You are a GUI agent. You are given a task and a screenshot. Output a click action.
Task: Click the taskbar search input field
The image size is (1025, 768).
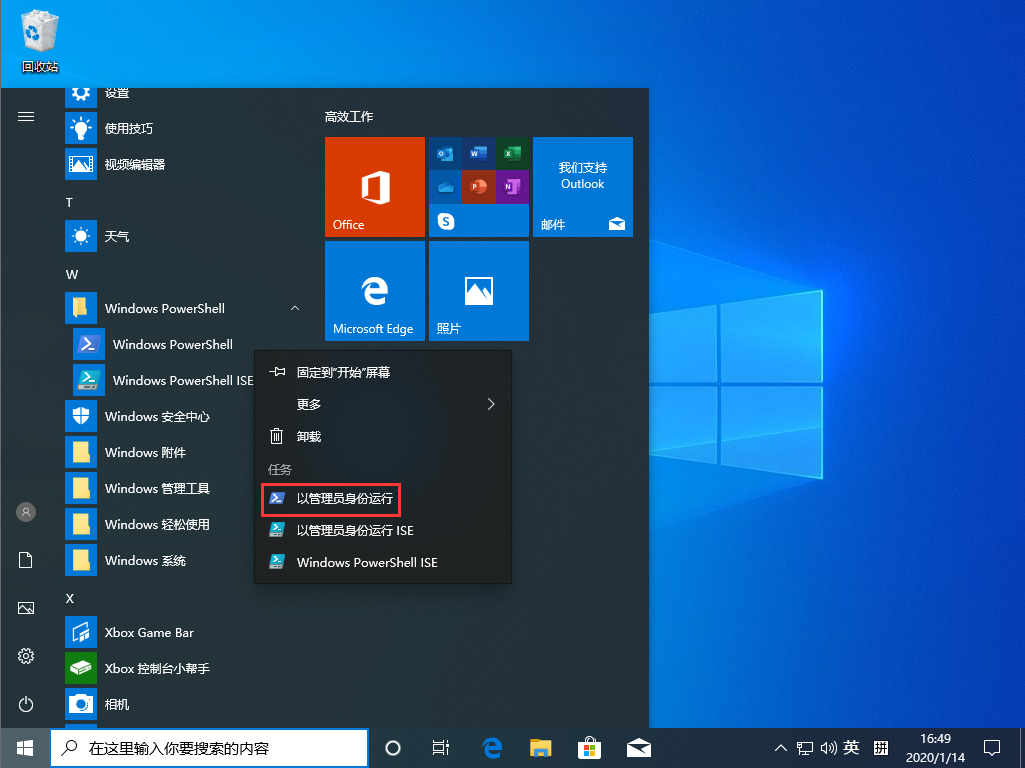(x=210, y=747)
